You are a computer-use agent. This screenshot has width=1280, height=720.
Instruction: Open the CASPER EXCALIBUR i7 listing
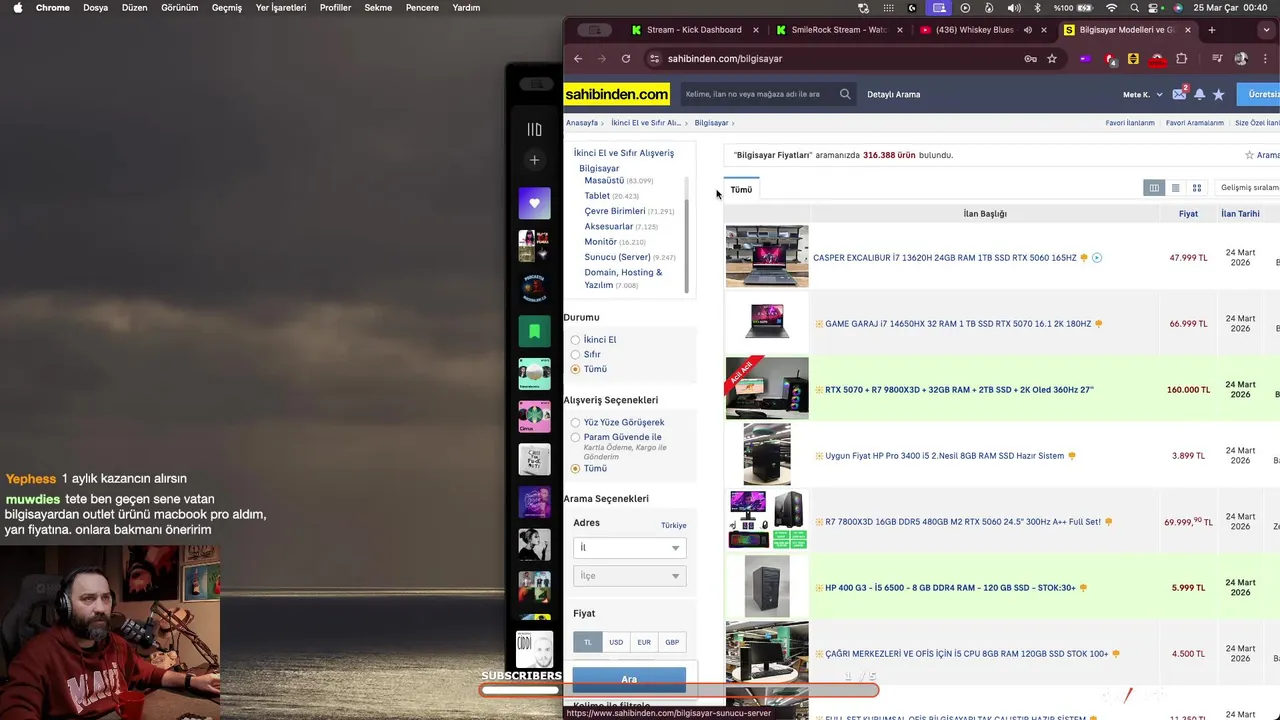click(944, 258)
